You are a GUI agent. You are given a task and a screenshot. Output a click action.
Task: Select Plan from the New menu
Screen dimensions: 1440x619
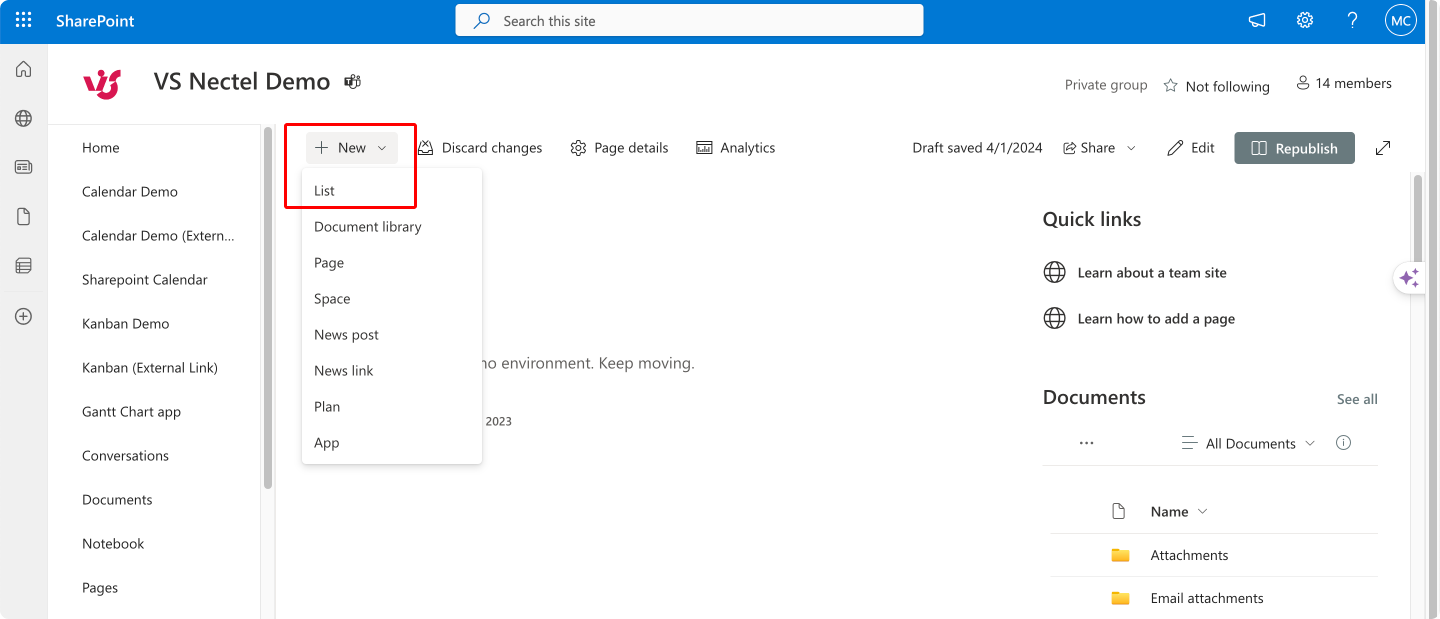392,406
